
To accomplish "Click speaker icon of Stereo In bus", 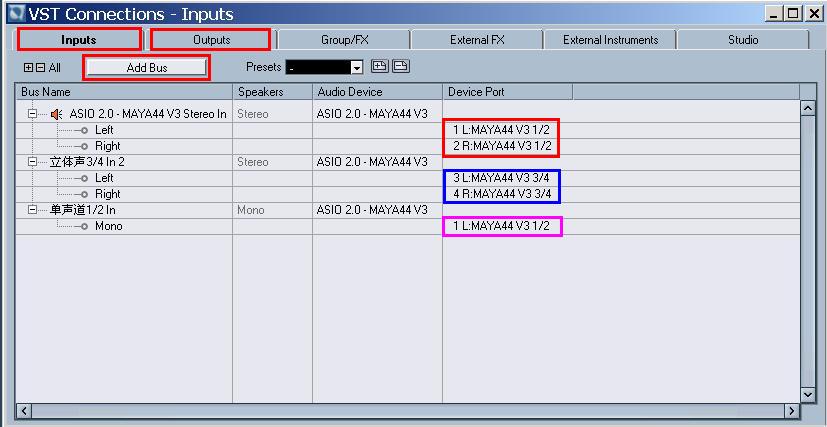I will point(57,114).
